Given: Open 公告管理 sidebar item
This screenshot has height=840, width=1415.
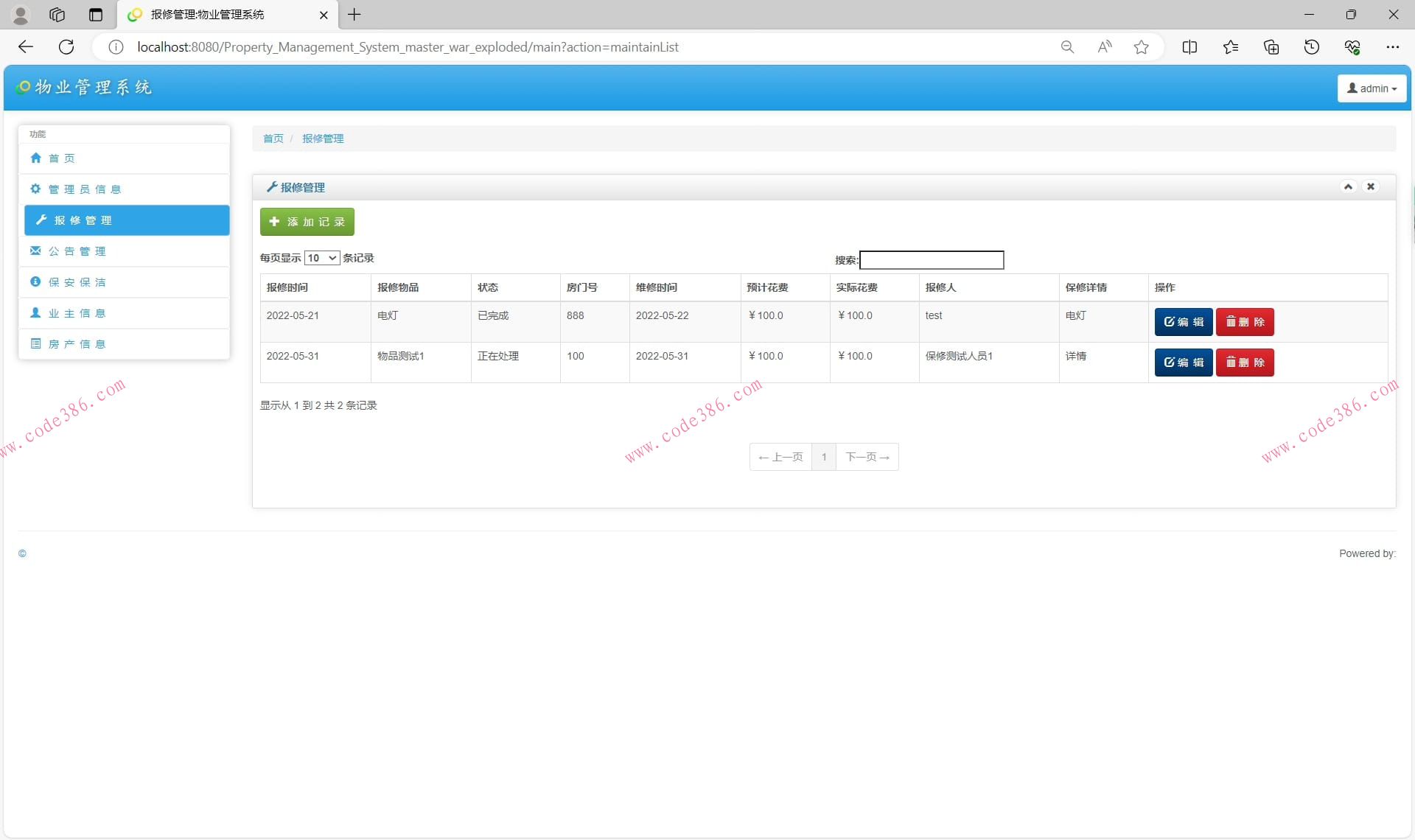Looking at the screenshot, I should click(77, 251).
